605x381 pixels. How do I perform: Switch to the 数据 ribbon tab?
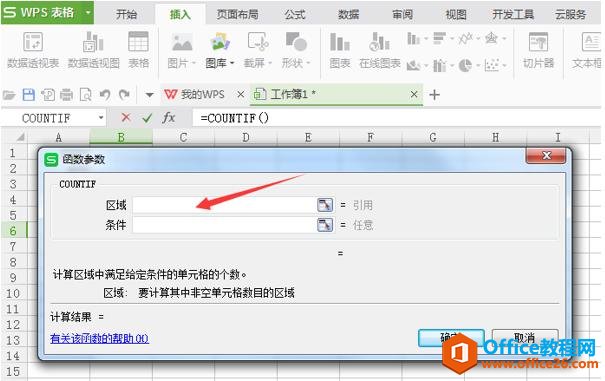pyautogui.click(x=348, y=15)
